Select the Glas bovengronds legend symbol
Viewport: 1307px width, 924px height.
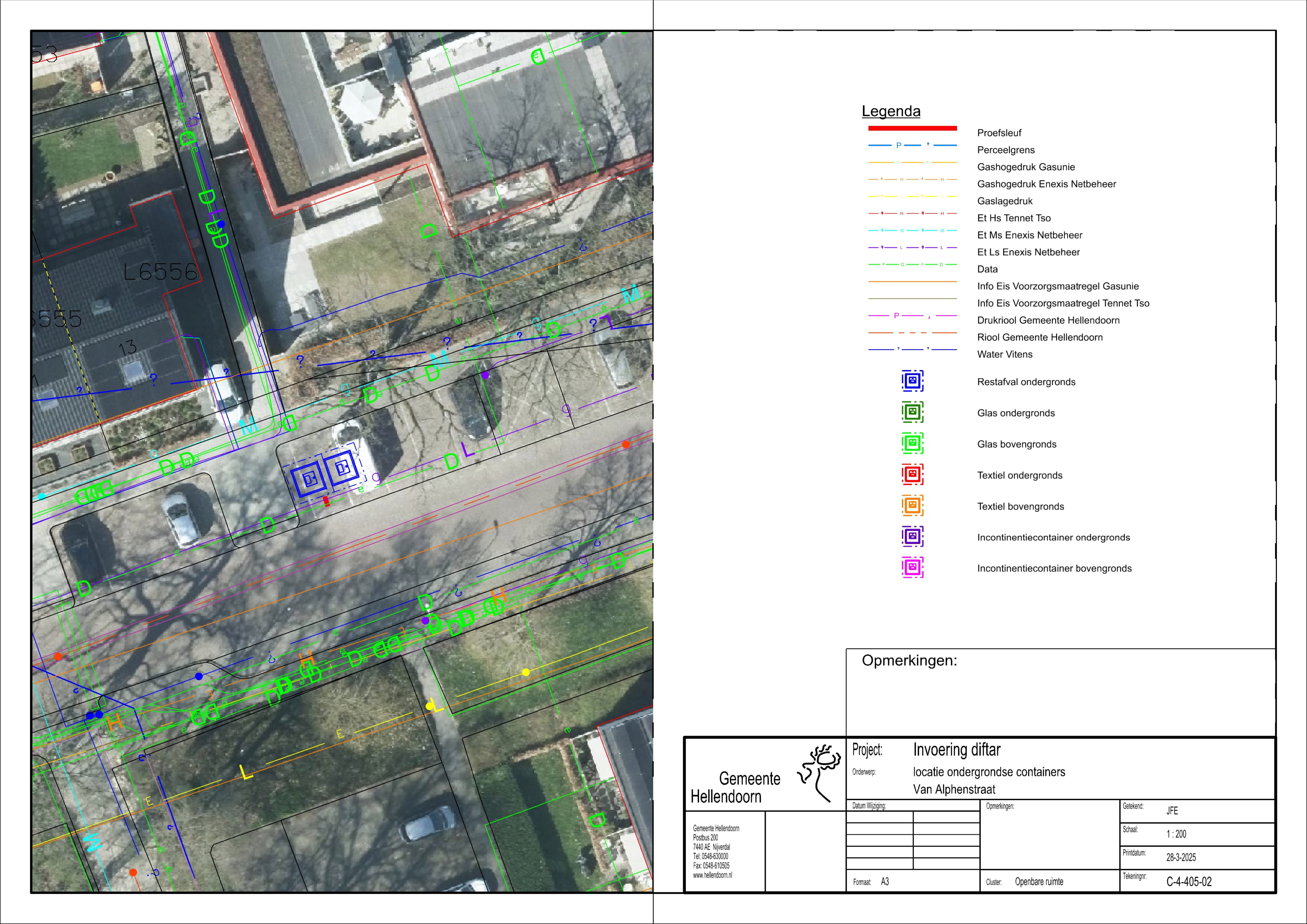(x=912, y=443)
